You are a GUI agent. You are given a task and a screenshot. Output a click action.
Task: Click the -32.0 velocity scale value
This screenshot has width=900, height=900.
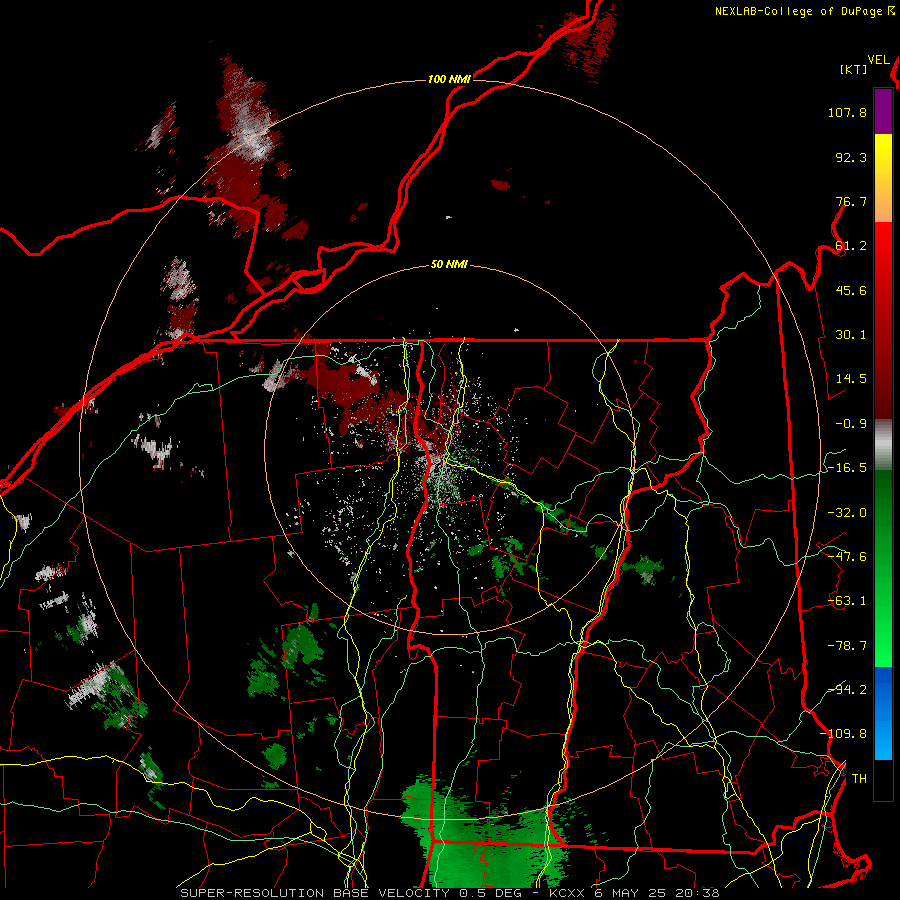tap(847, 513)
